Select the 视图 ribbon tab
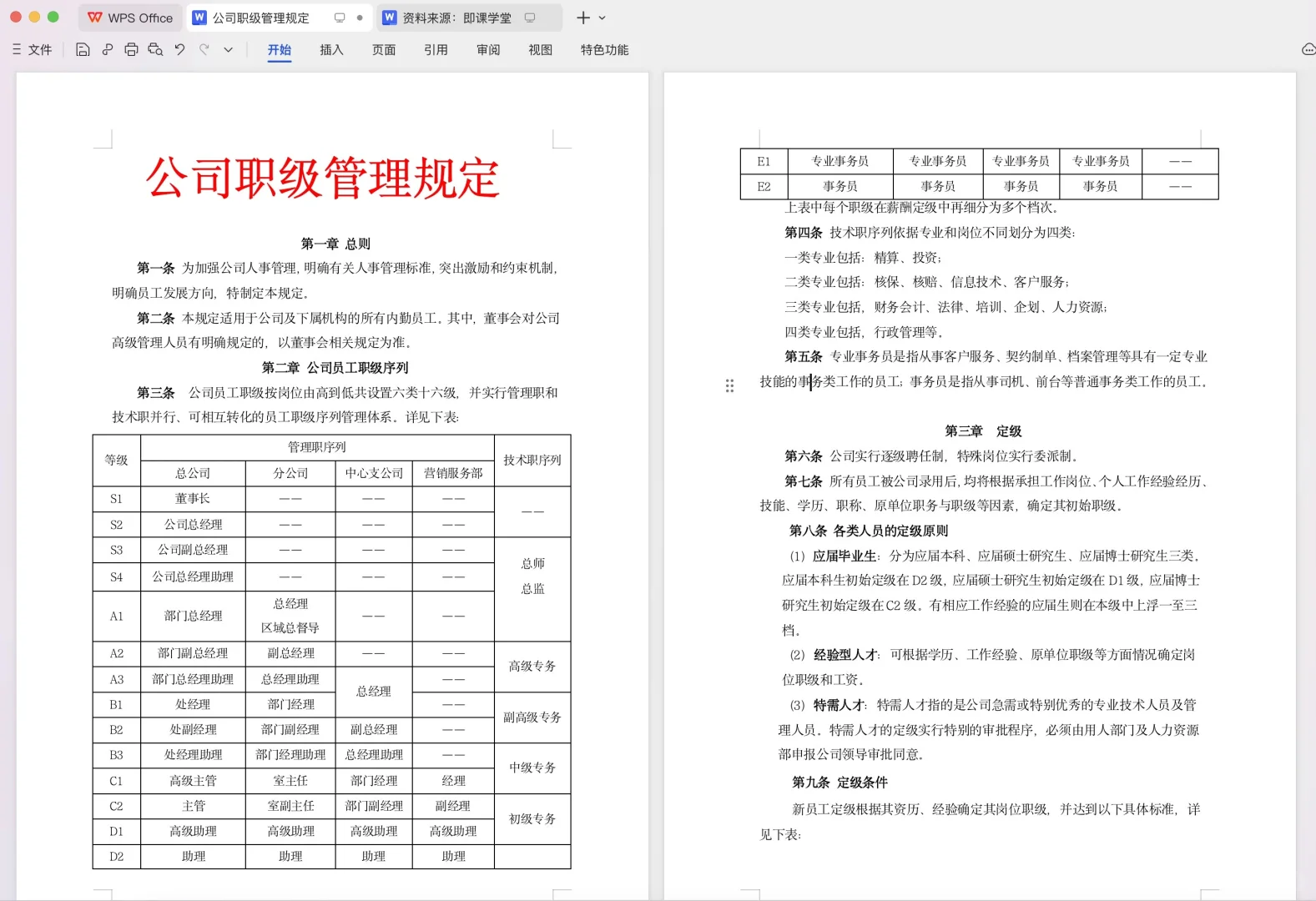 coord(540,50)
